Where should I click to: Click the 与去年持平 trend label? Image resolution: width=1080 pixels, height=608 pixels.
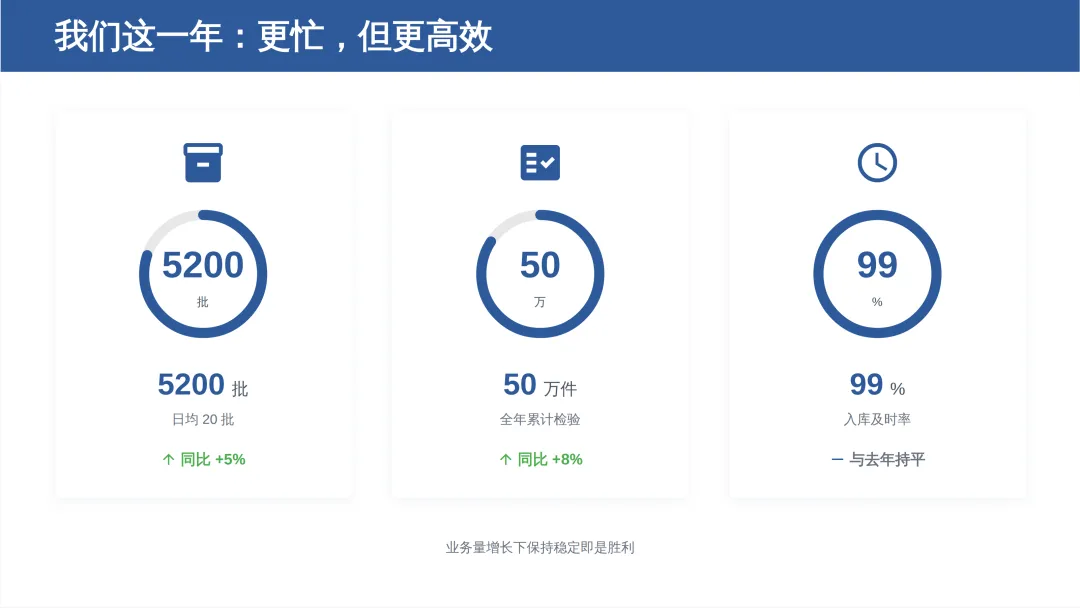(887, 459)
